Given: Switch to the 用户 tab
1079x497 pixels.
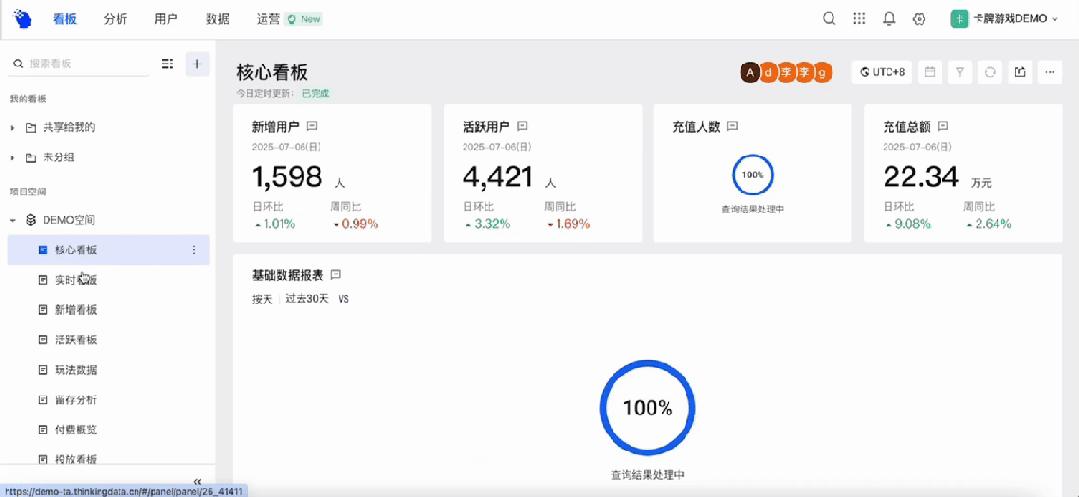Looking at the screenshot, I should [x=166, y=19].
